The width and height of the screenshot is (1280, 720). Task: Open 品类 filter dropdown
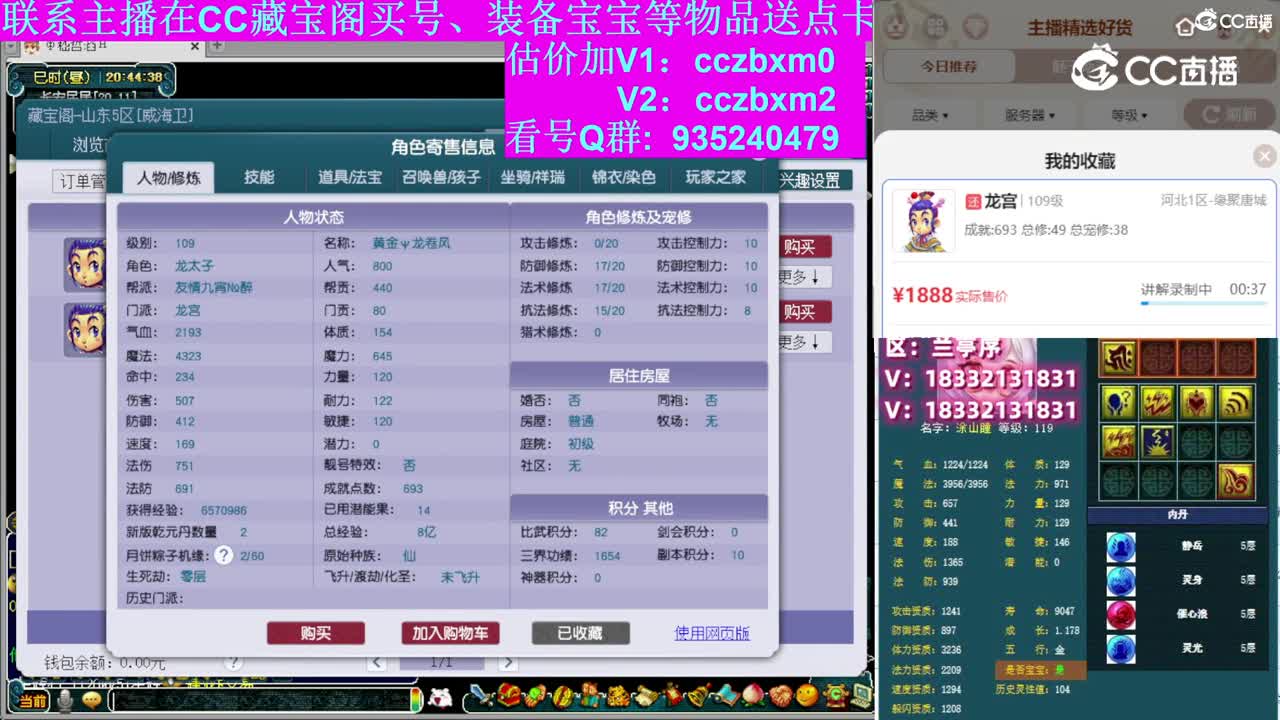(x=930, y=115)
